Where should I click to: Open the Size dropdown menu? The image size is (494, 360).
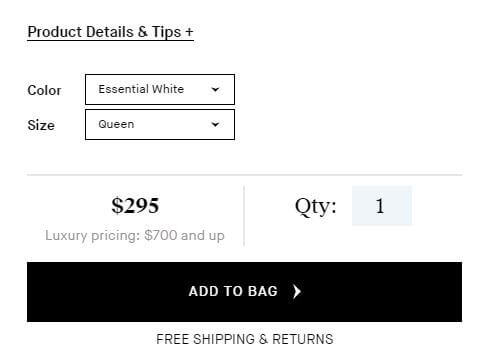point(160,125)
